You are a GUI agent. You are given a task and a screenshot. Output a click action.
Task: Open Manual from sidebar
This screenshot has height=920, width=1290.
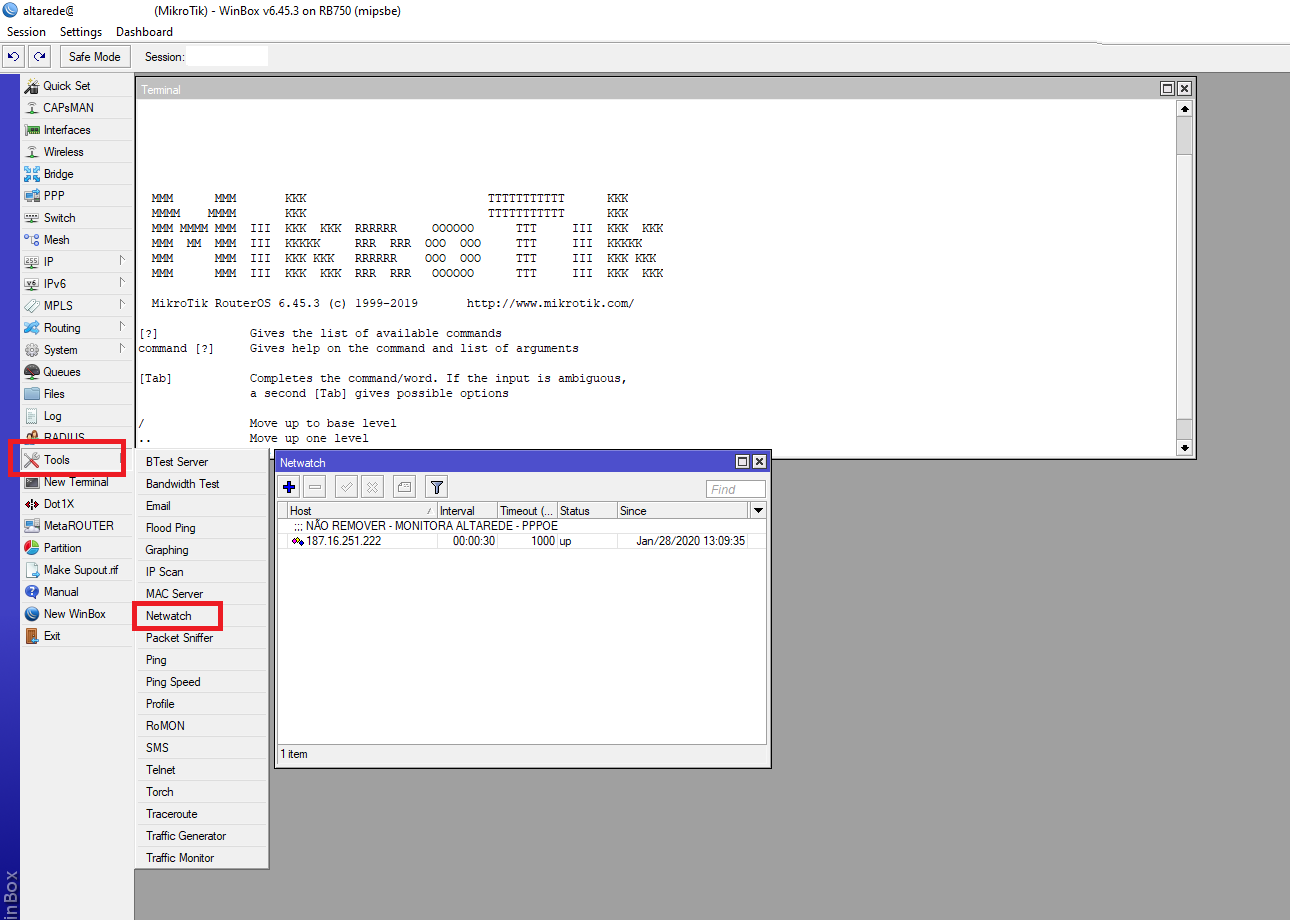point(77,592)
